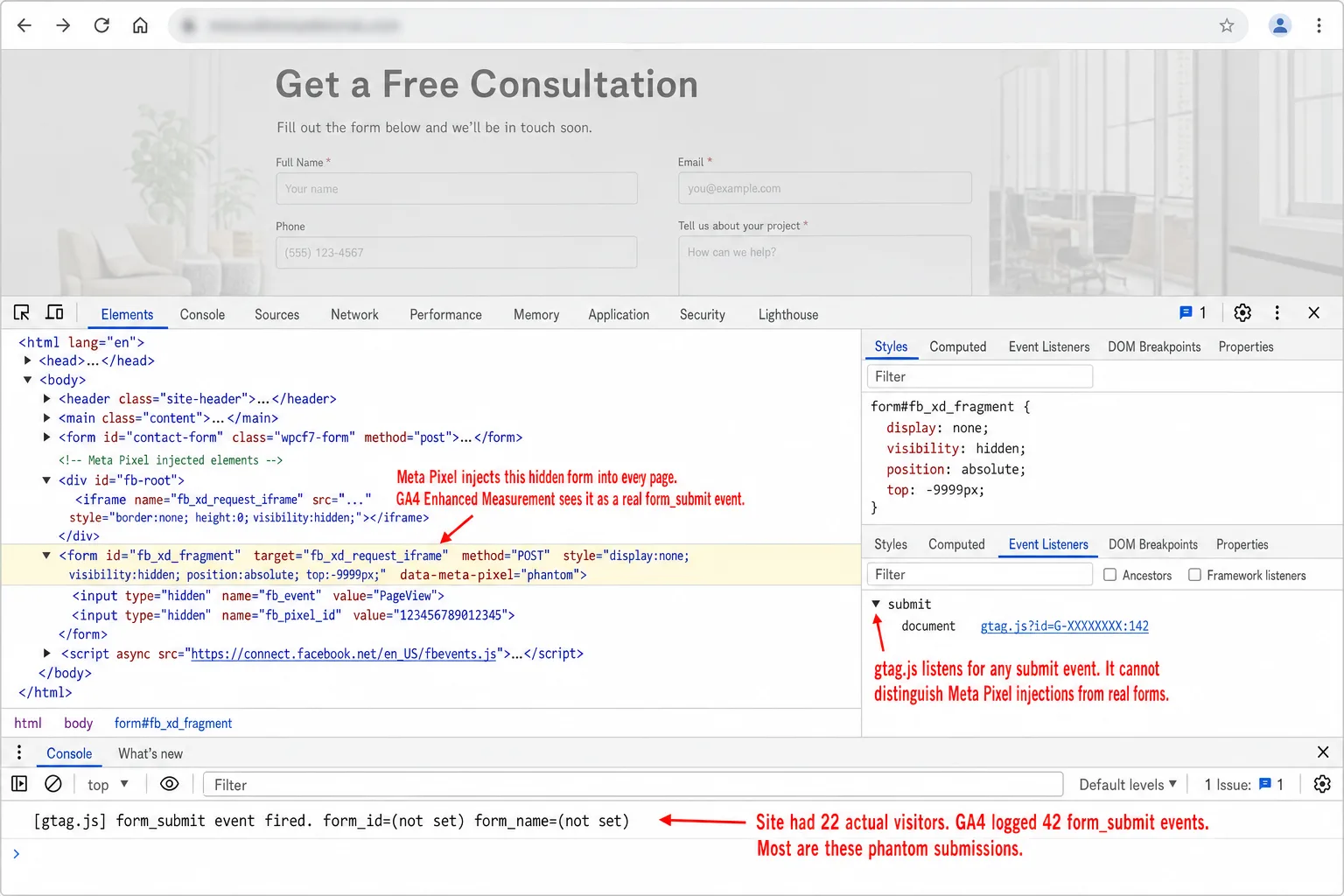
Task: Close the DevTools panel
Action: [x=1313, y=312]
